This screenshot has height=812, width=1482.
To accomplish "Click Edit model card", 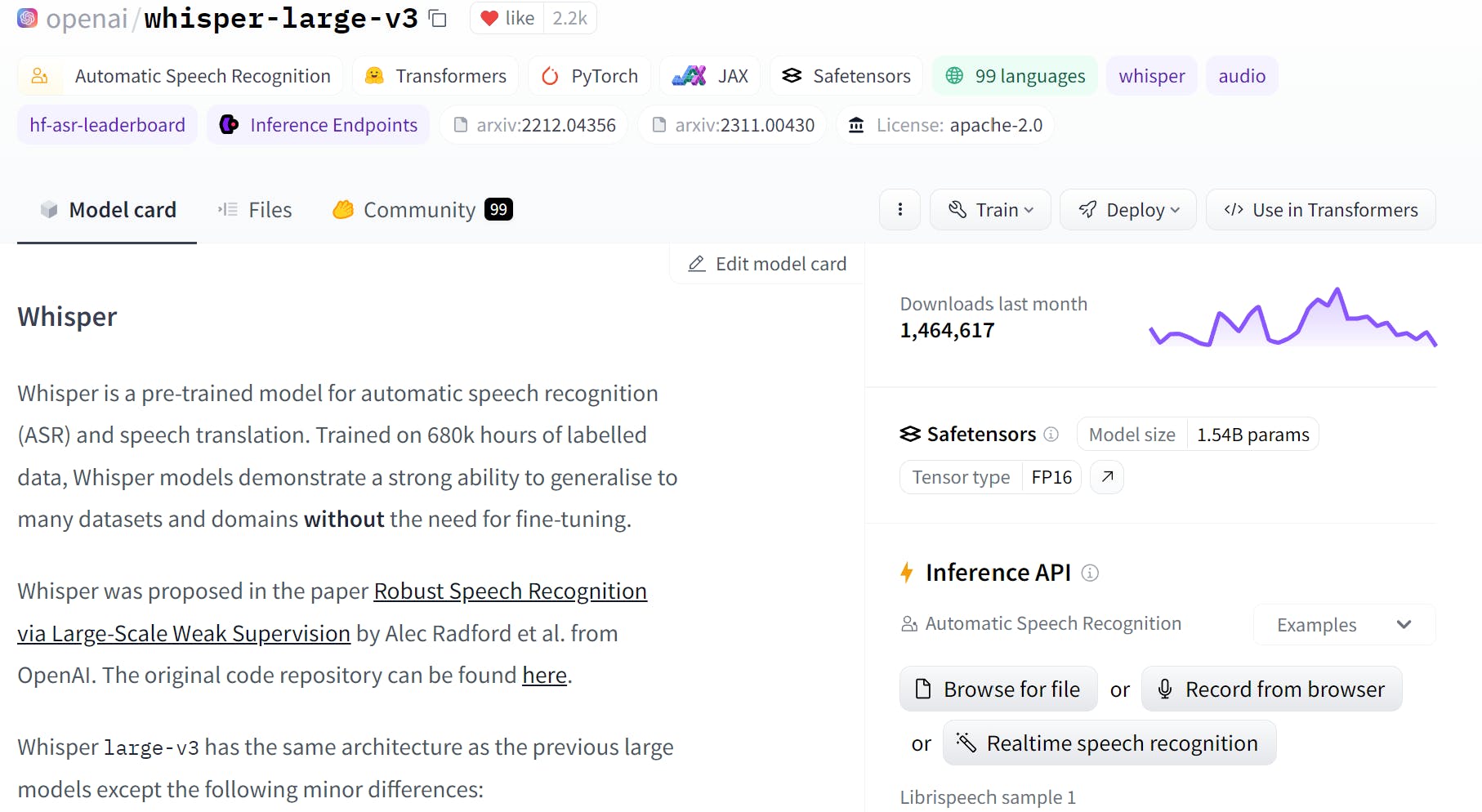I will click(x=767, y=264).
